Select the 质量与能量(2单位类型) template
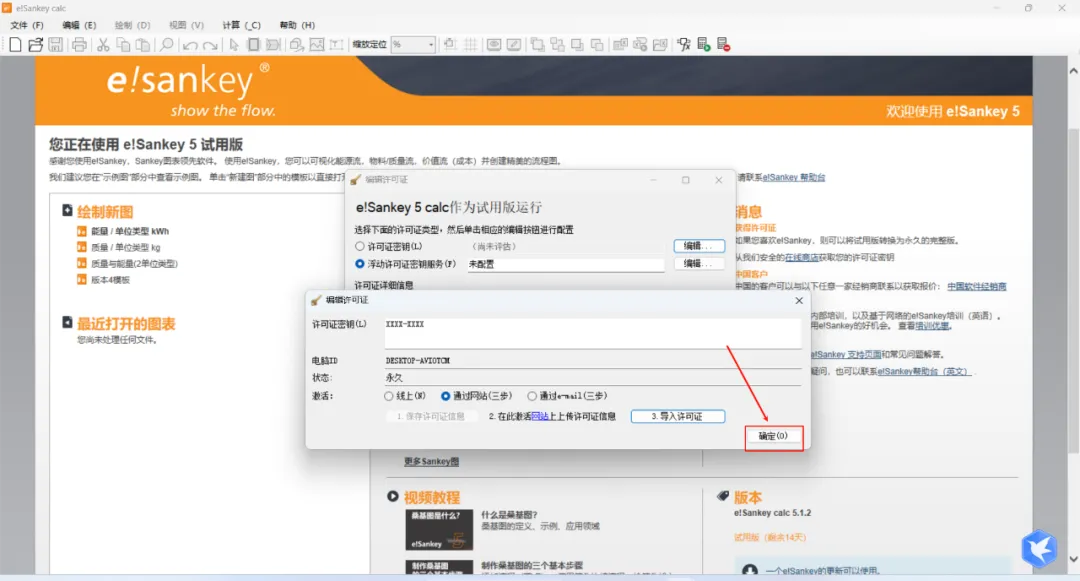Screen dimensions: 1080x581 click(x=134, y=264)
